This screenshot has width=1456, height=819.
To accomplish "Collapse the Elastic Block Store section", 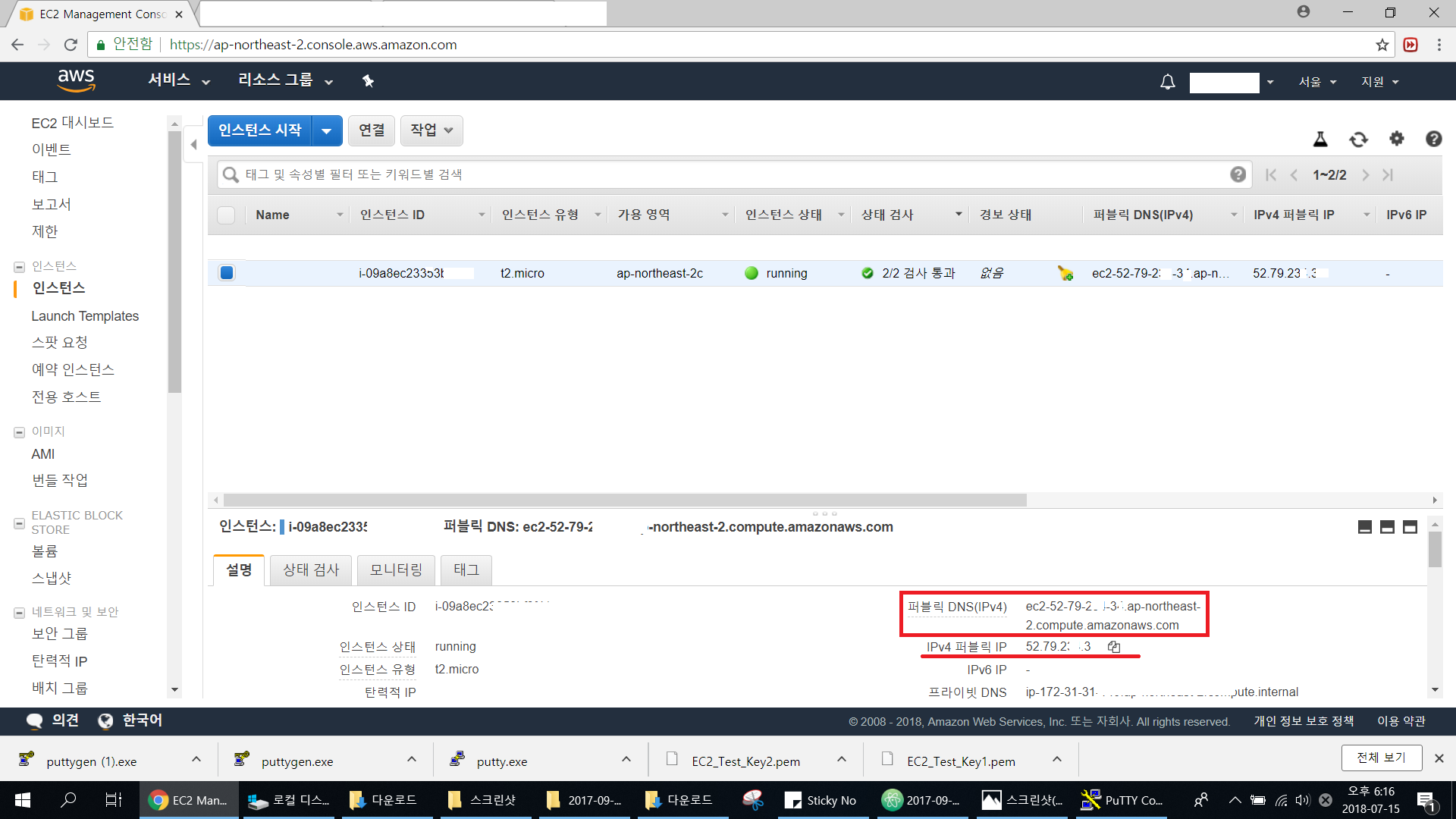I will pyautogui.click(x=19, y=523).
